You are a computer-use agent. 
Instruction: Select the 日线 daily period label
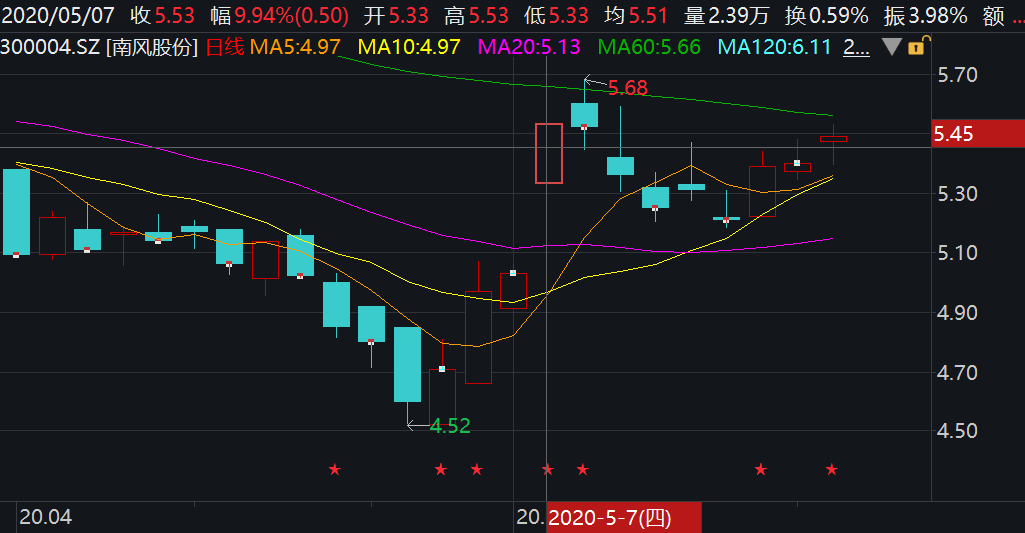(224, 47)
